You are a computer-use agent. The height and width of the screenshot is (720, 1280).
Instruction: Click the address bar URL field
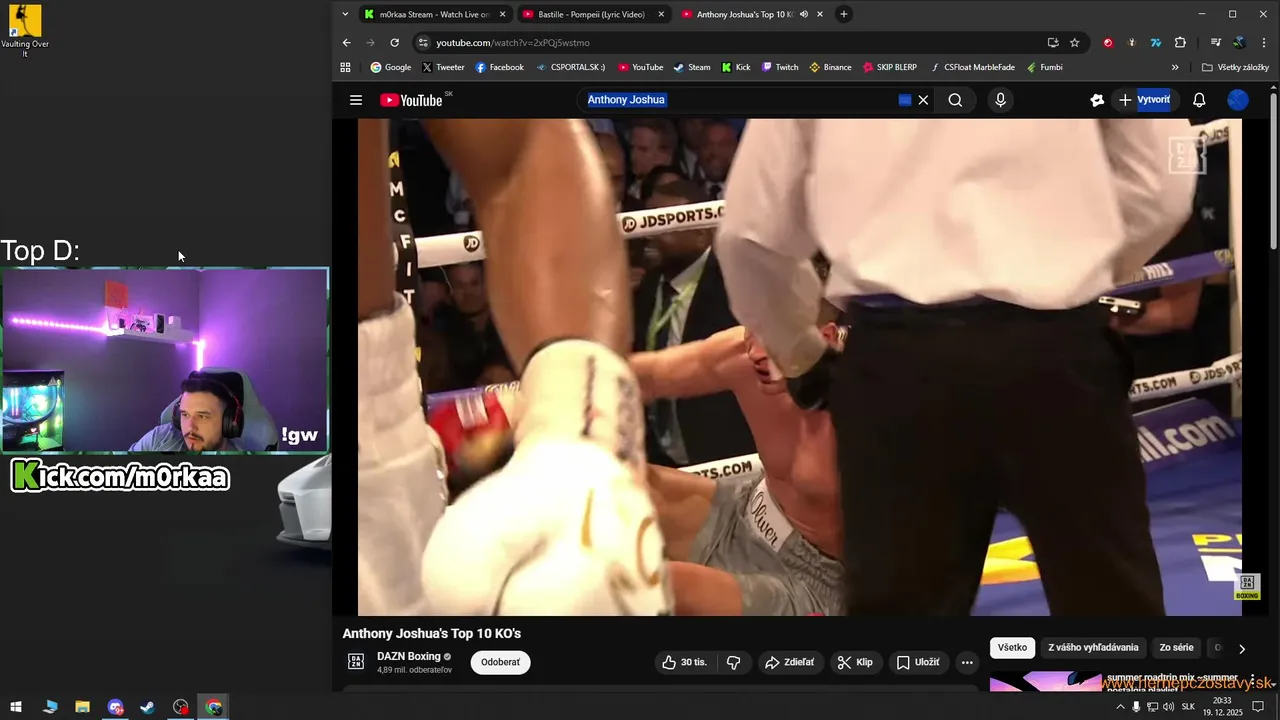point(735,43)
